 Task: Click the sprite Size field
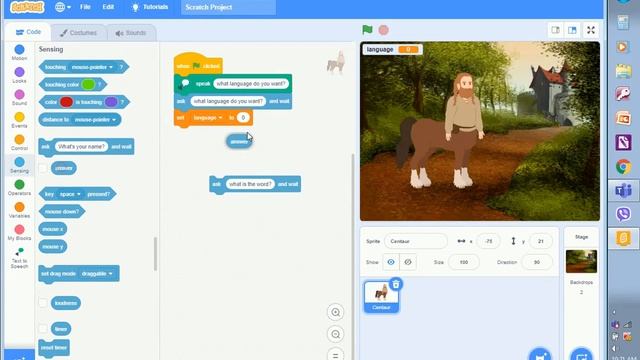tap(463, 262)
